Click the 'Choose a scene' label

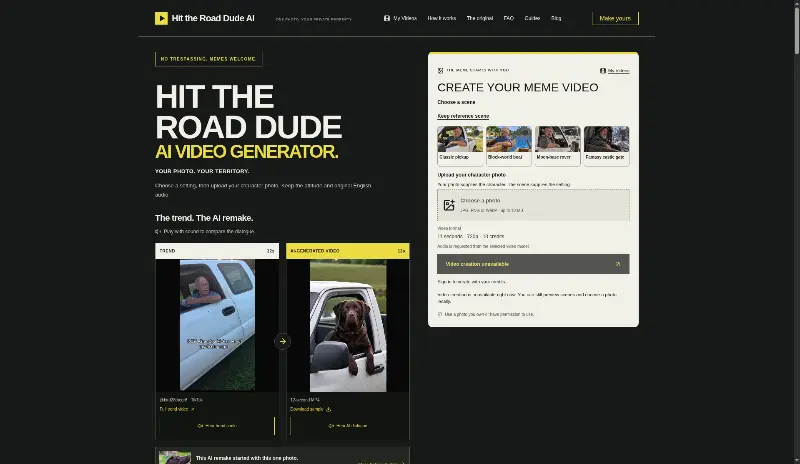[x=456, y=102]
